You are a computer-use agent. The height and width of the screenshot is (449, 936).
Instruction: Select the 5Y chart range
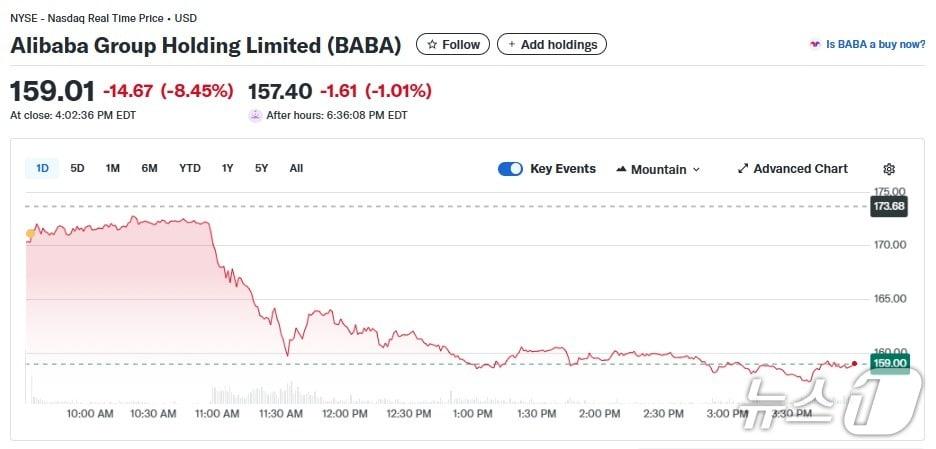pyautogui.click(x=261, y=168)
